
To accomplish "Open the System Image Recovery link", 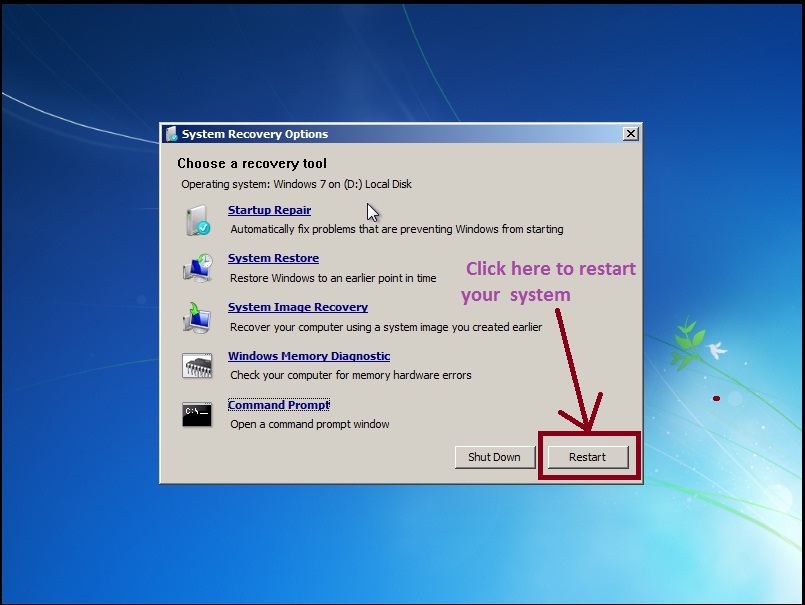I will [297, 307].
